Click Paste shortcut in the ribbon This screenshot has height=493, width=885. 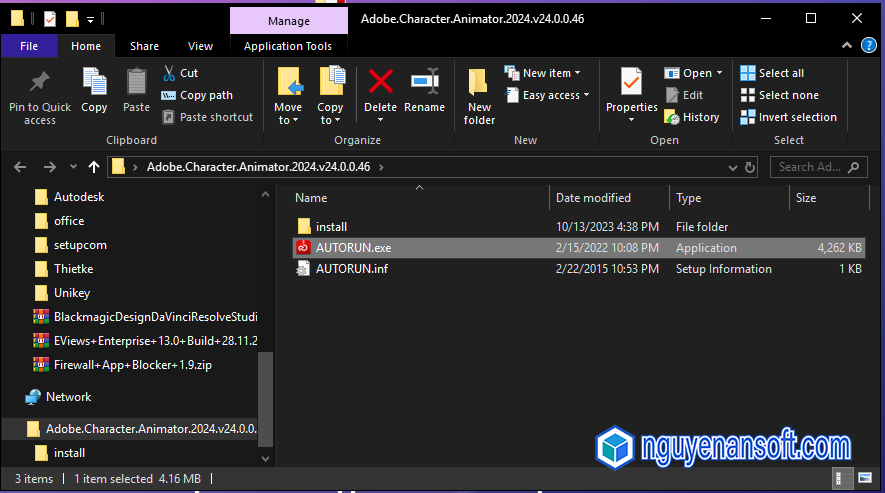(x=208, y=117)
